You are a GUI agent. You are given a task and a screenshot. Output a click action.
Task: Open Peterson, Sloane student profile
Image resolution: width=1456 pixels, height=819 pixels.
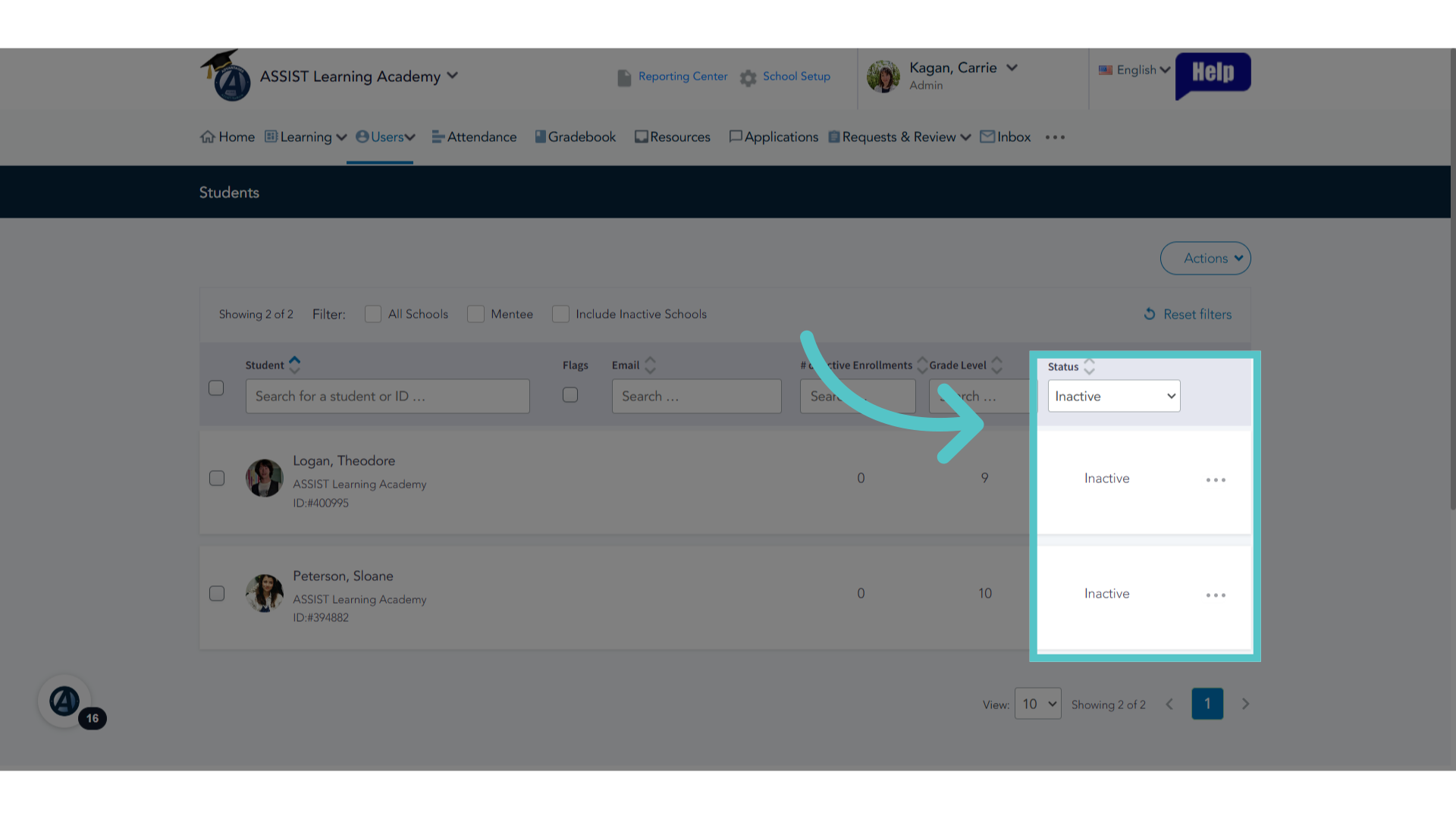coord(343,576)
